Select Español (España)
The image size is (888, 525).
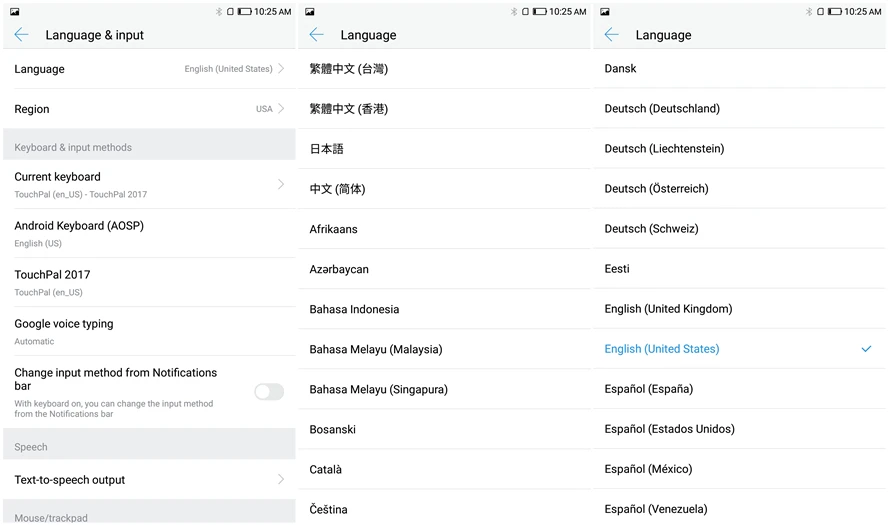(x=739, y=389)
